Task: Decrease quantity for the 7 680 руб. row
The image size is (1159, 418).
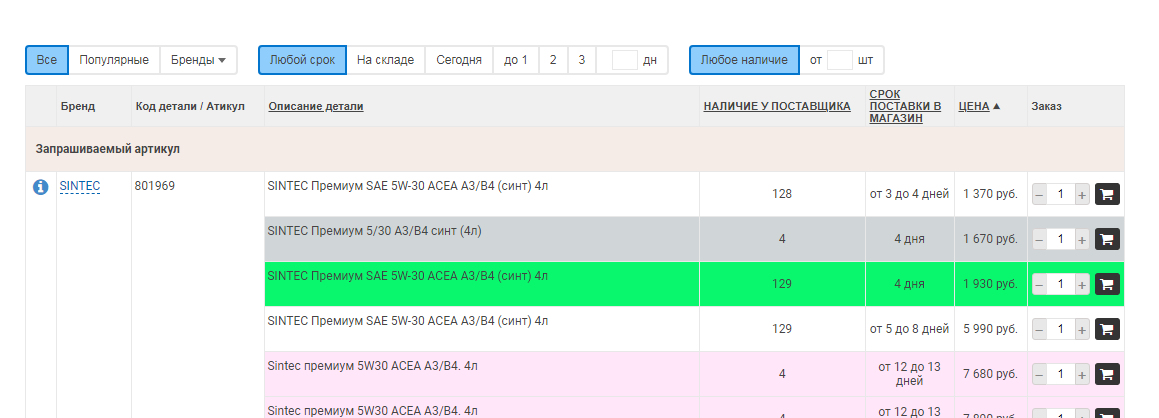Action: point(1039,375)
